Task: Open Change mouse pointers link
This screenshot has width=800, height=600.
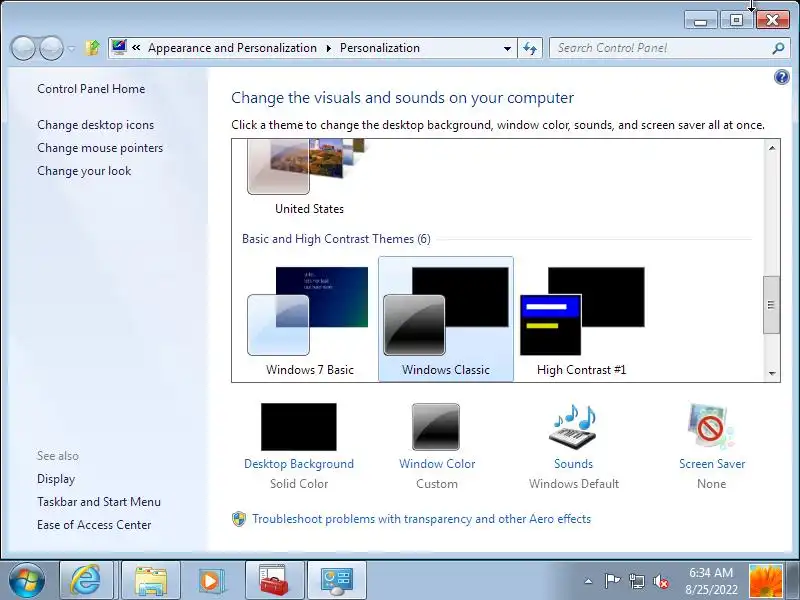Action: (100, 148)
